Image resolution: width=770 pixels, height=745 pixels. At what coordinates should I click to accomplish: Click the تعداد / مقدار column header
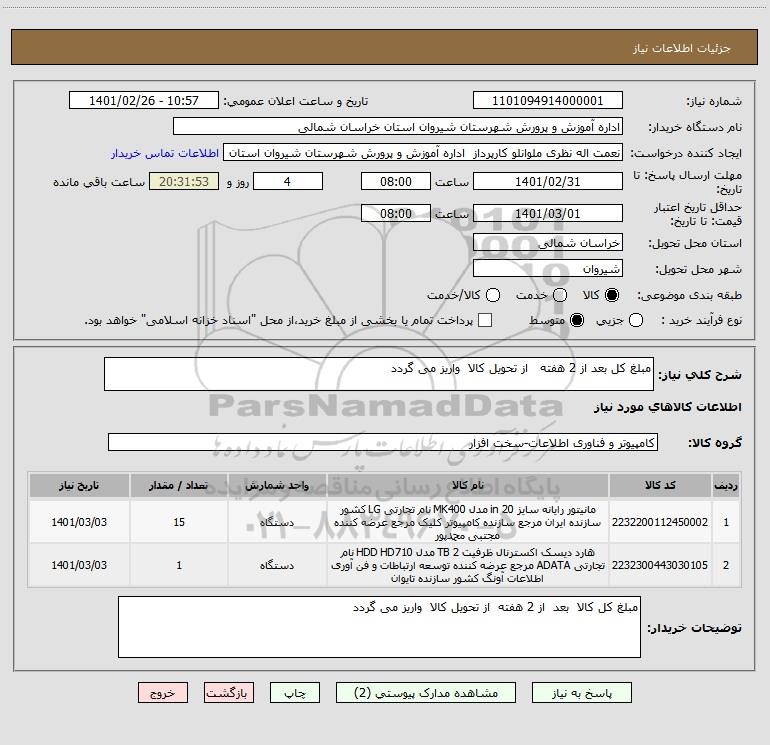(x=179, y=486)
